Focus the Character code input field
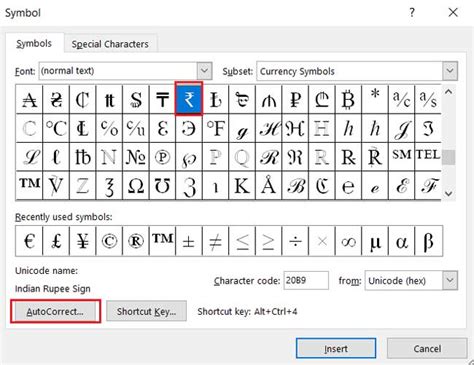474x365 pixels. tap(306, 280)
